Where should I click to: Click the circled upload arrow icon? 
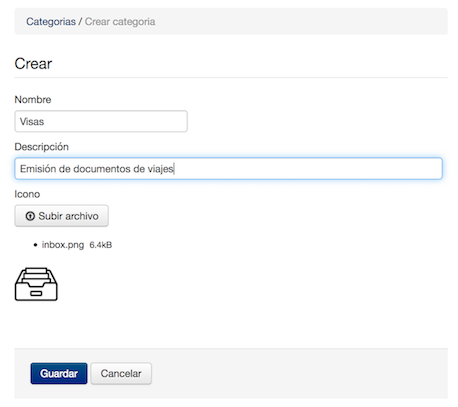[30, 216]
